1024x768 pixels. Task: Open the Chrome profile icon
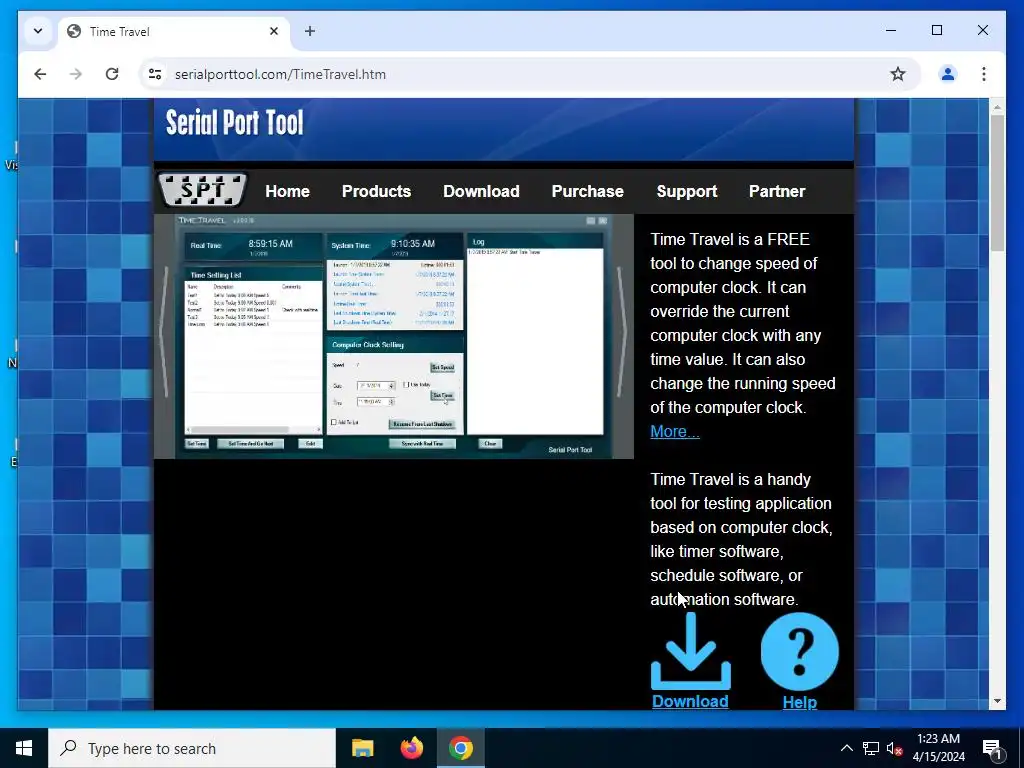coord(948,74)
